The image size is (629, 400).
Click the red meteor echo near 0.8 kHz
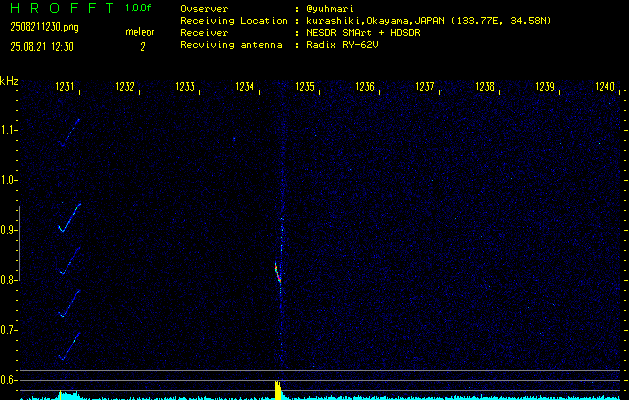pyautogui.click(x=277, y=273)
